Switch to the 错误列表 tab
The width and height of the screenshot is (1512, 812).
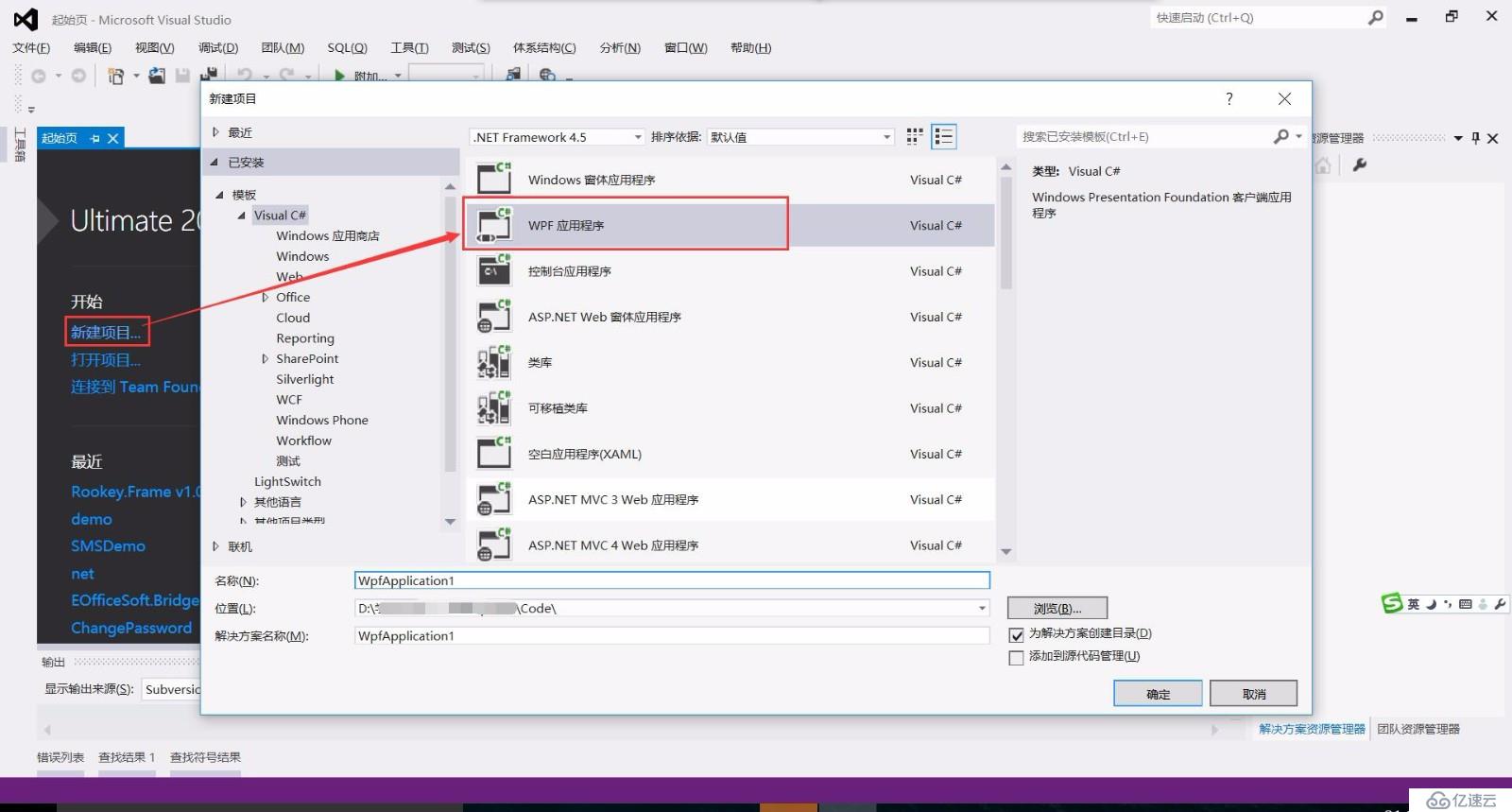tap(60, 757)
